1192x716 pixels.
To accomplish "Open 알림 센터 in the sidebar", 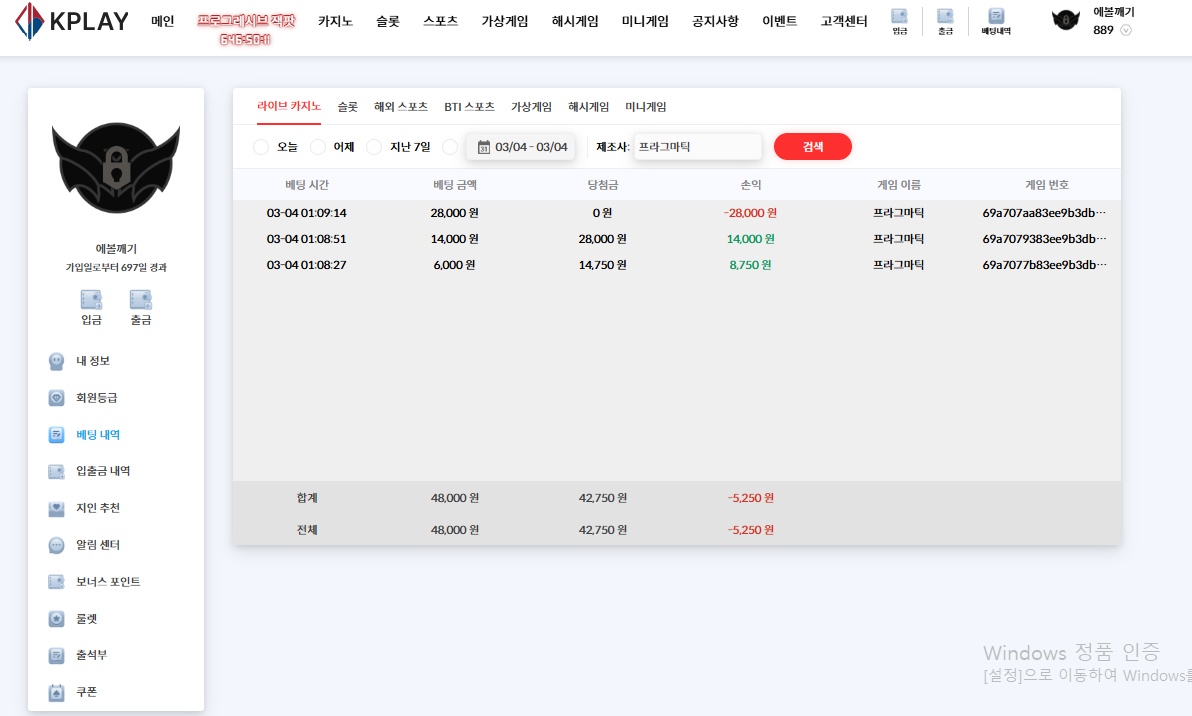I will click(x=97, y=545).
